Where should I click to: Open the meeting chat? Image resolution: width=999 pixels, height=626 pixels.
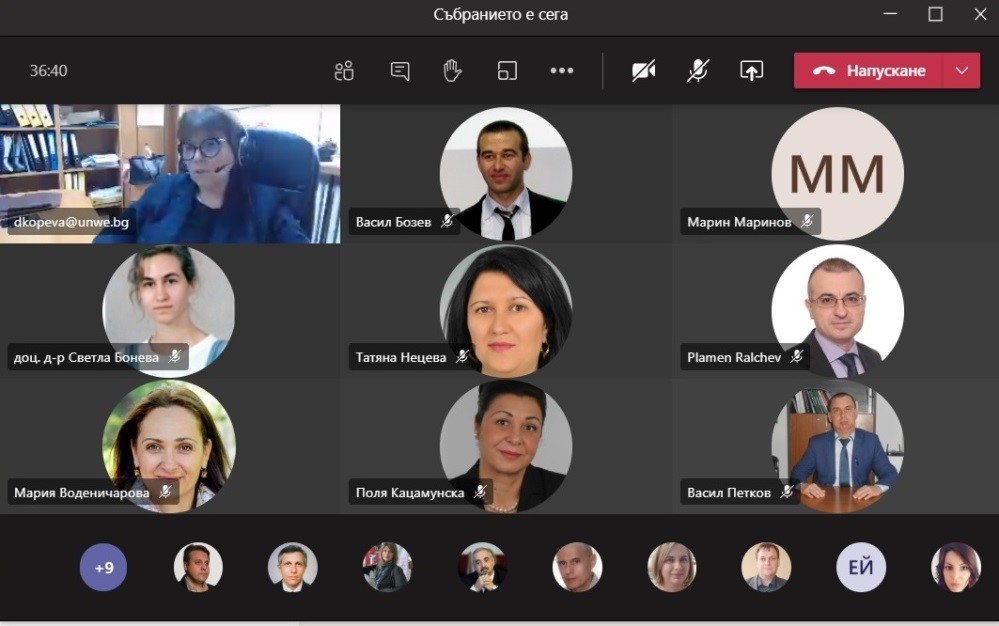[x=399, y=71]
